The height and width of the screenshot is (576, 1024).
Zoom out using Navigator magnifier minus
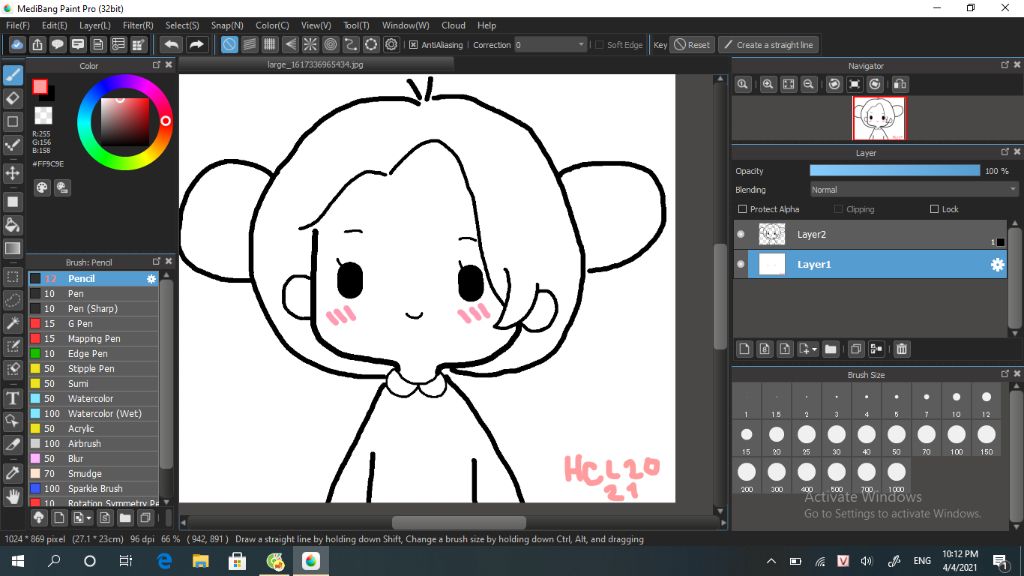808,84
